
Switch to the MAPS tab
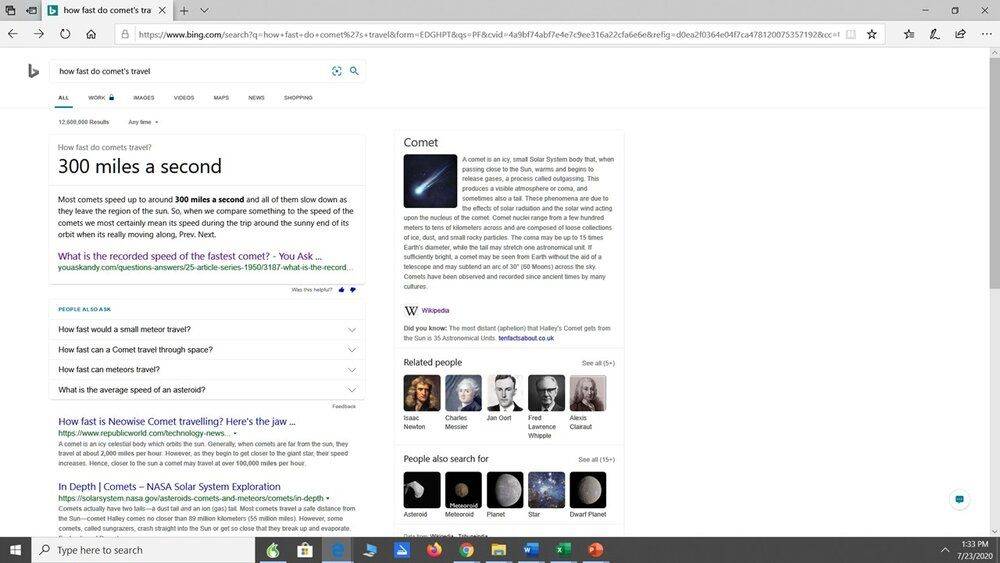tap(221, 98)
